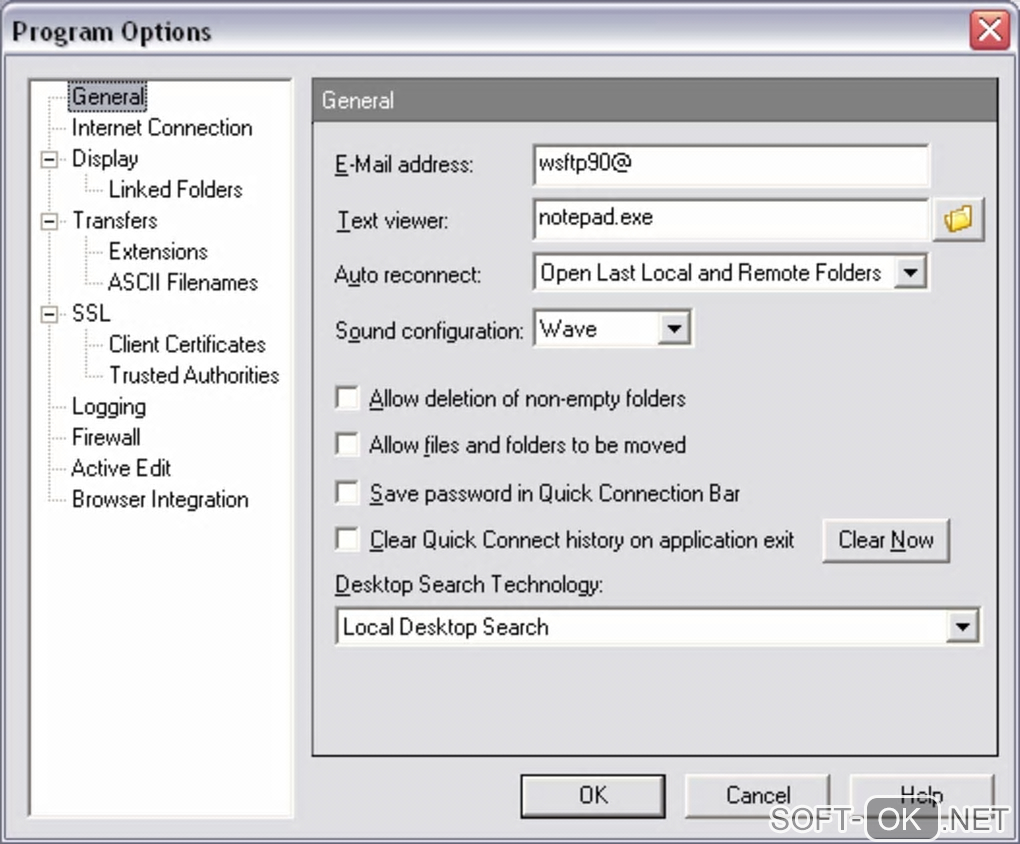Select General in the options tree

point(108,96)
